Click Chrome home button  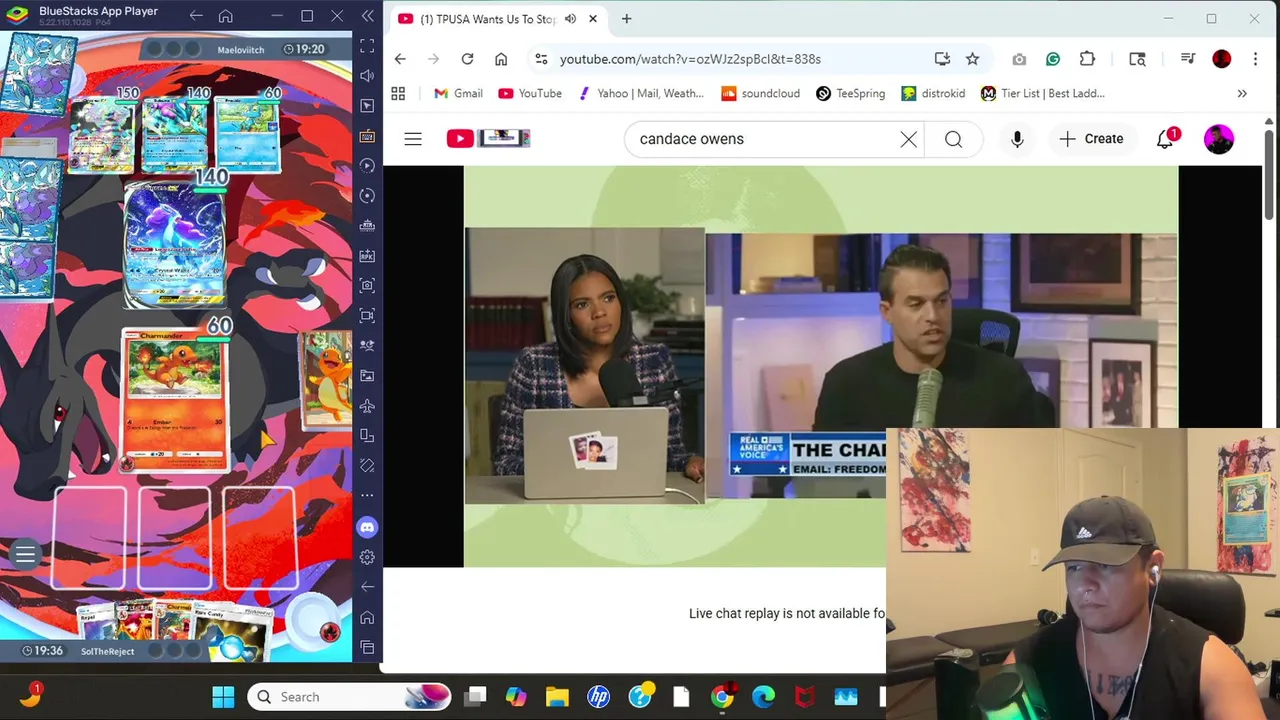pos(501,59)
